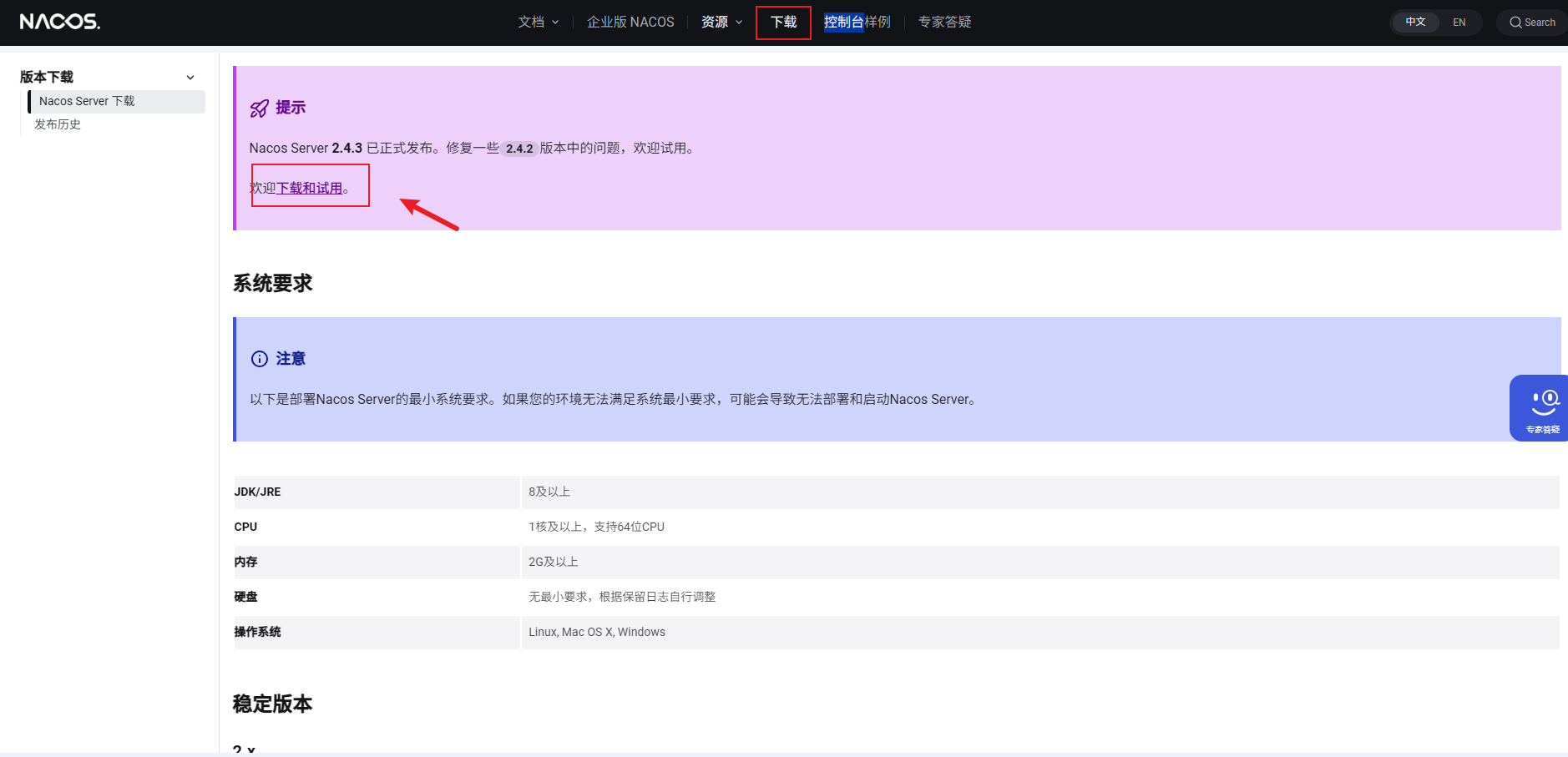Click the CPU row label
Screen dimensions: 1568x757
pos(245,527)
